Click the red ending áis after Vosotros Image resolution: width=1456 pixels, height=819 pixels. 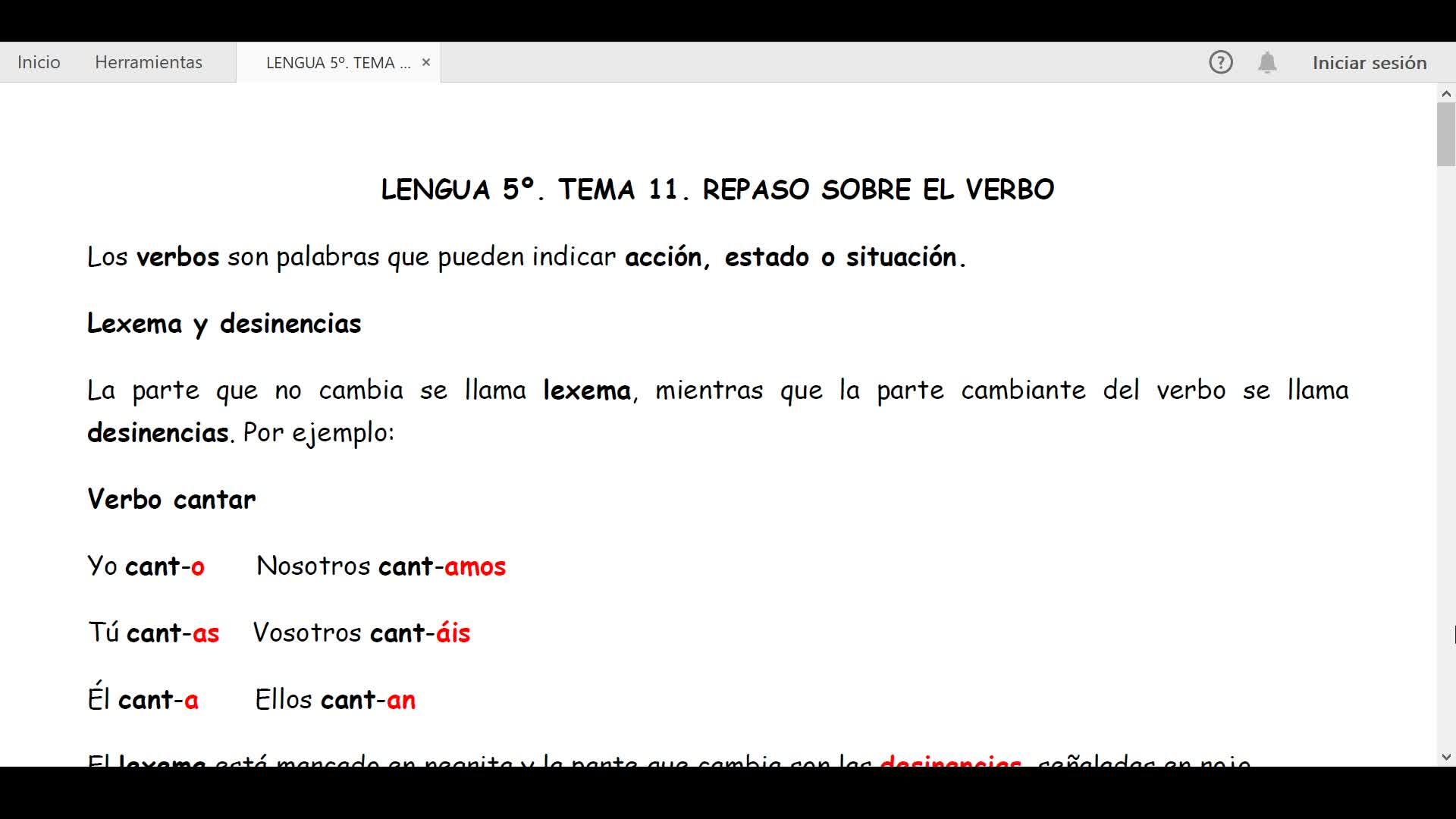pos(453,633)
